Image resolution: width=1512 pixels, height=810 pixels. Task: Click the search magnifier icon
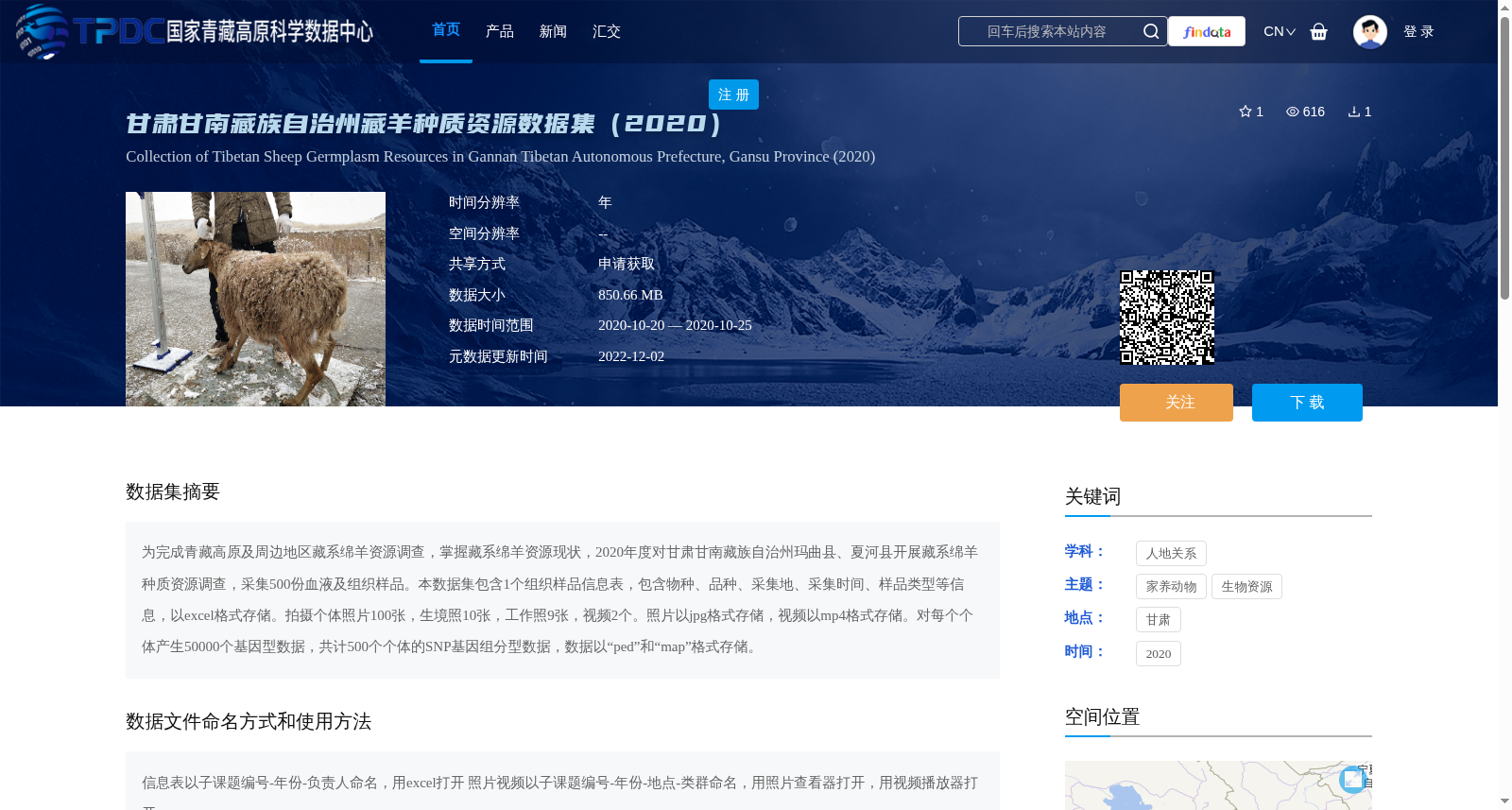tap(1150, 31)
